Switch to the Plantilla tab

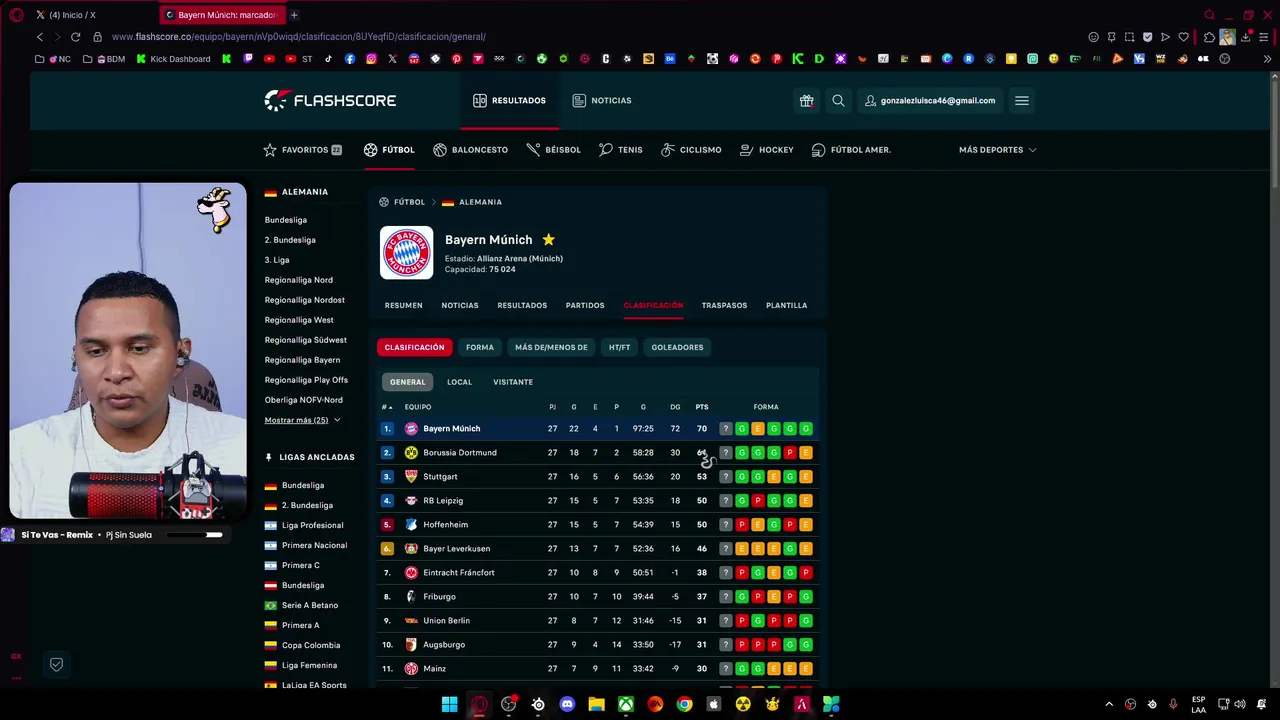[x=786, y=305]
